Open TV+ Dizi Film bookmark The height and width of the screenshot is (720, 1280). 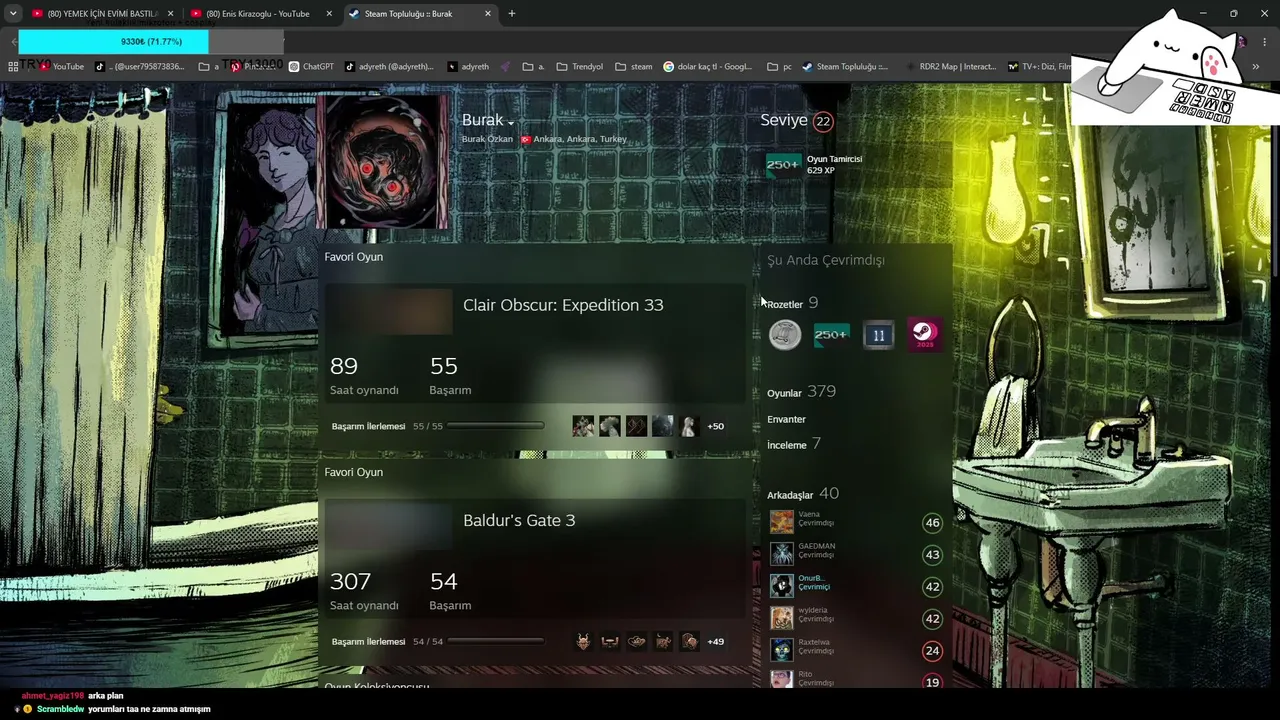point(1039,67)
